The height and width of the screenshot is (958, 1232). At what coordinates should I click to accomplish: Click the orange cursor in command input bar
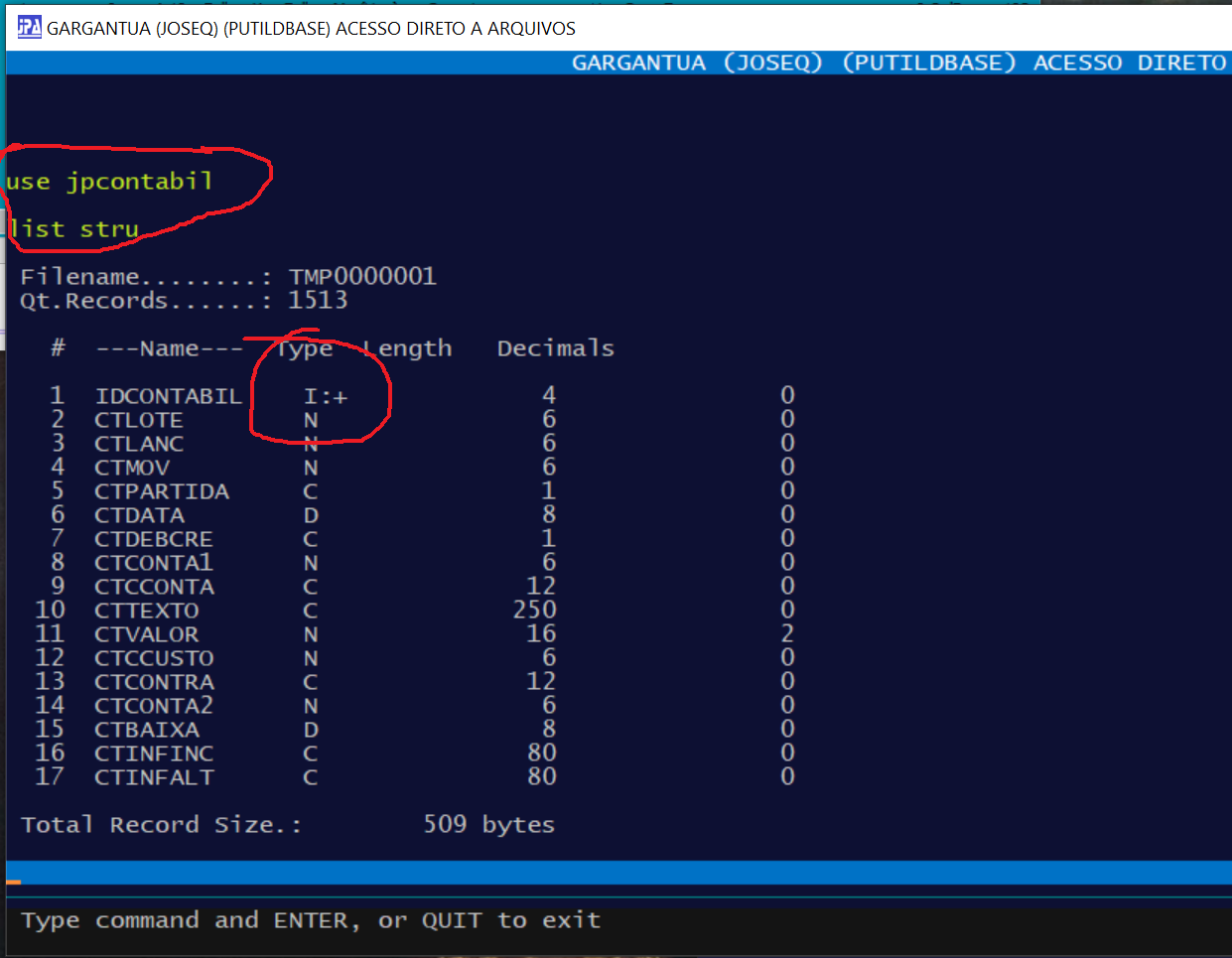[x=14, y=882]
